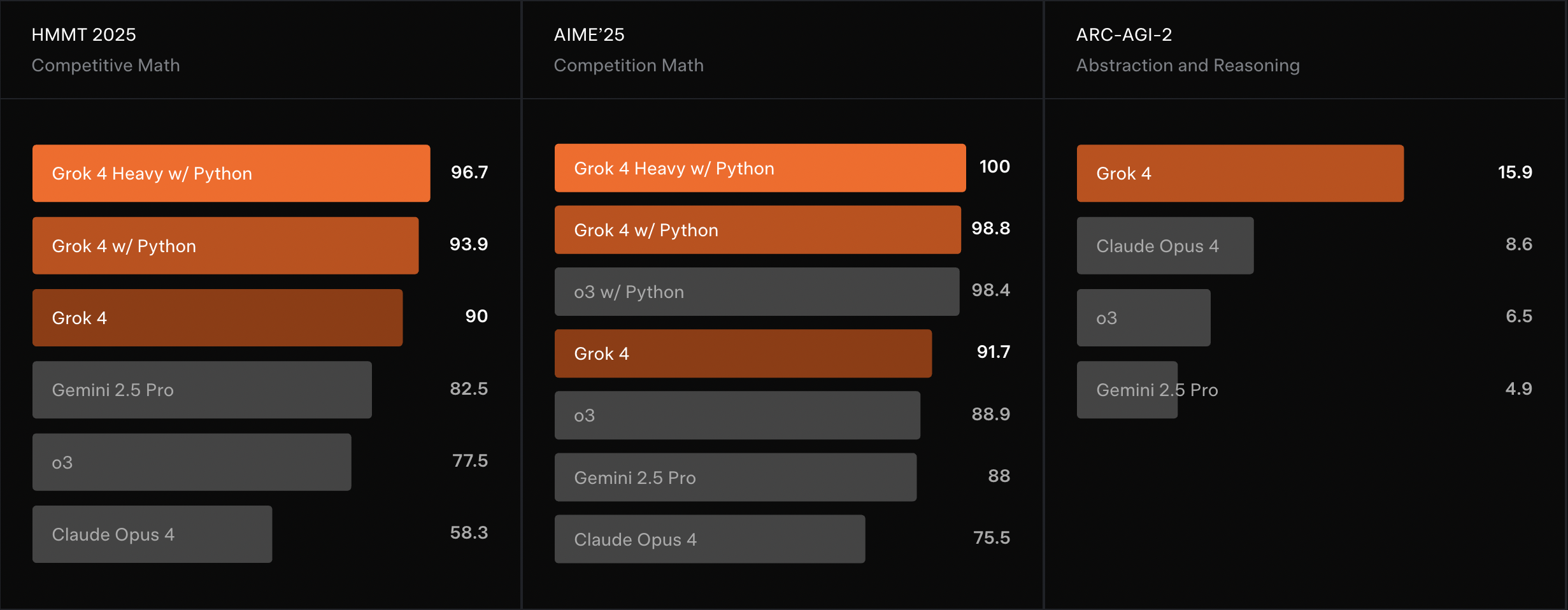Click the Grok 4 Heavy bar in HMMT
This screenshot has width=1568, height=610.
(231, 173)
